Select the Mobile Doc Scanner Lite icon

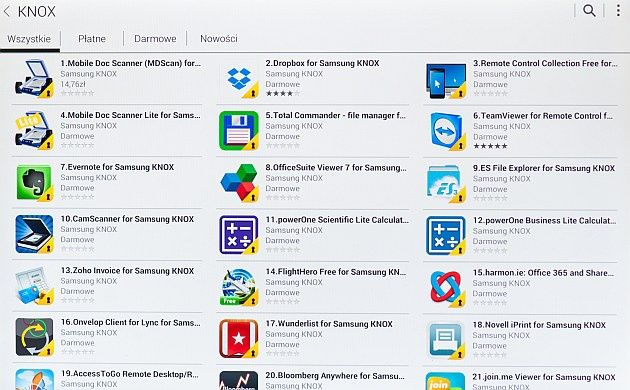tap(34, 131)
